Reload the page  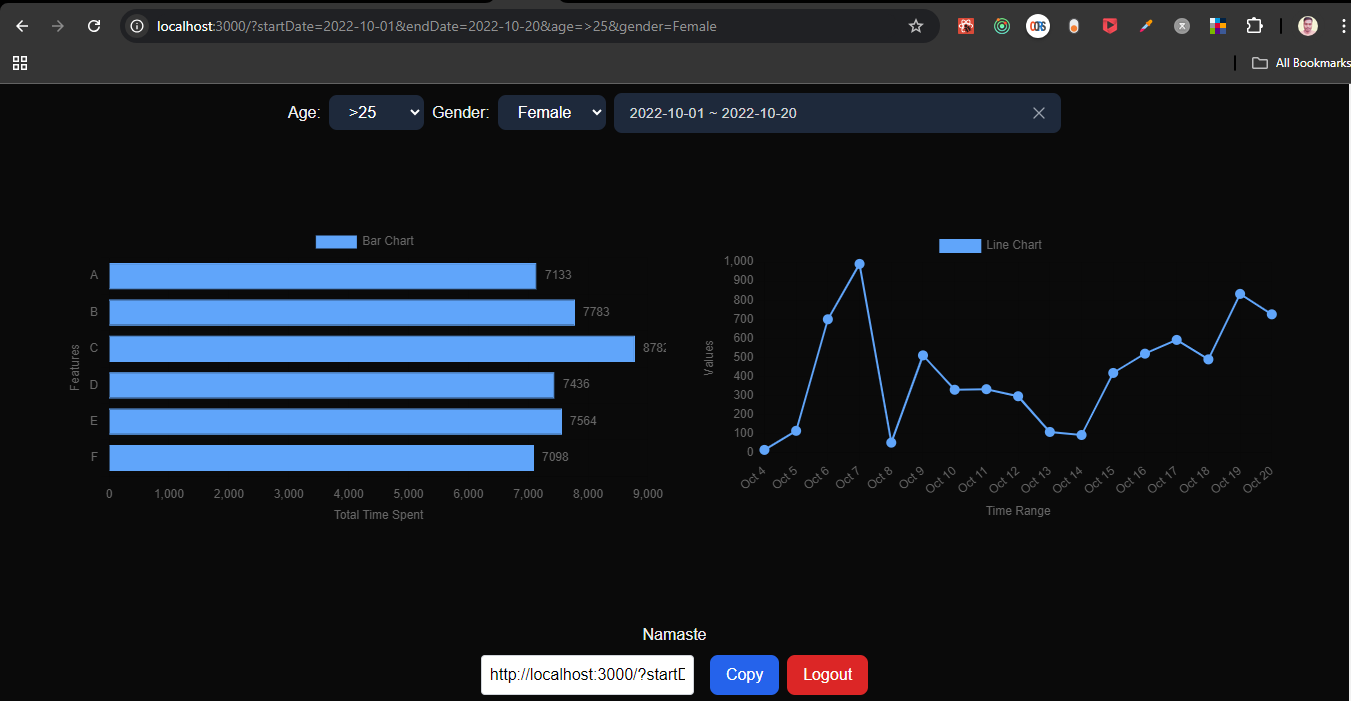click(x=94, y=25)
